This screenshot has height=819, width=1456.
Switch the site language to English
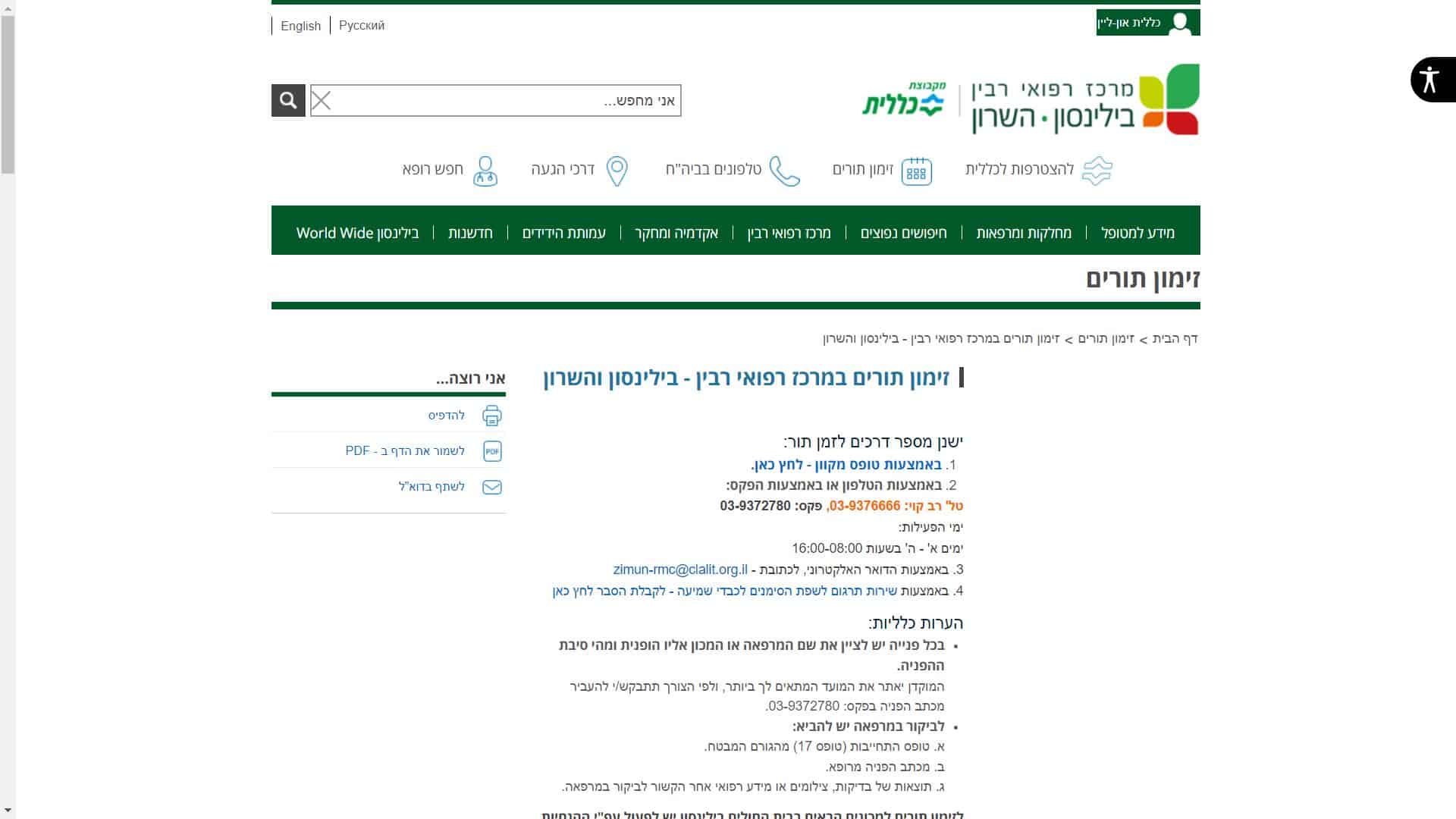[x=301, y=26]
